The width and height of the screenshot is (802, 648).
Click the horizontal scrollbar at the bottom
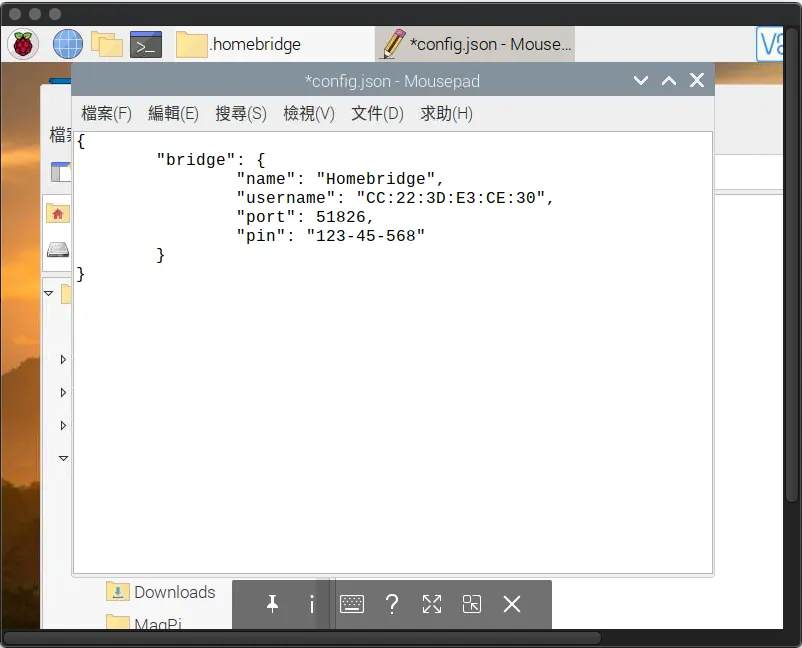[300, 638]
